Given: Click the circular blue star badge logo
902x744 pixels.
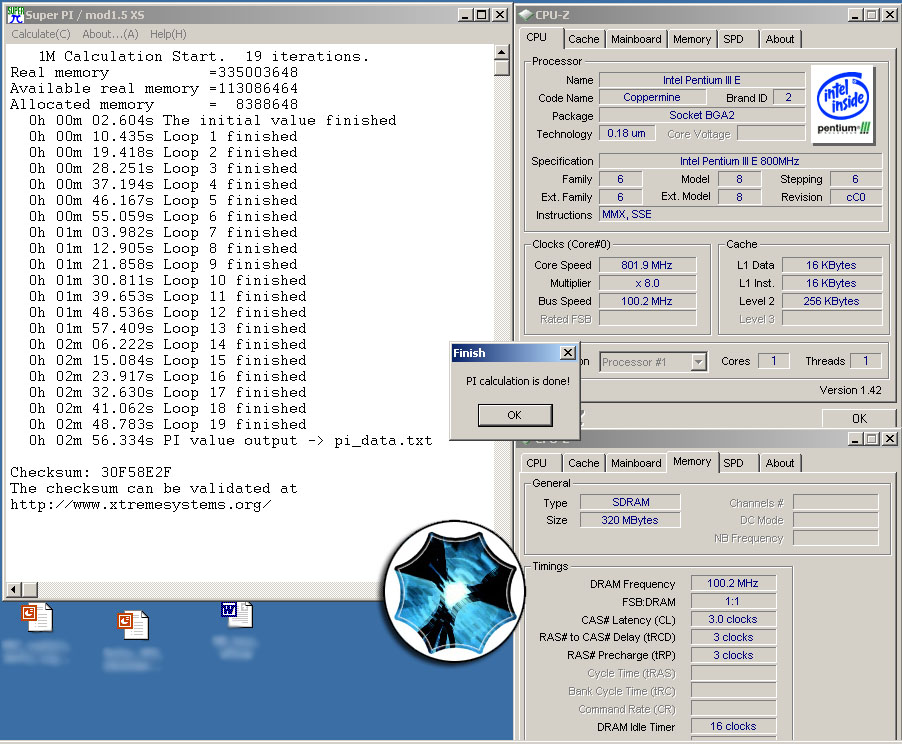Looking at the screenshot, I should 454,591.
